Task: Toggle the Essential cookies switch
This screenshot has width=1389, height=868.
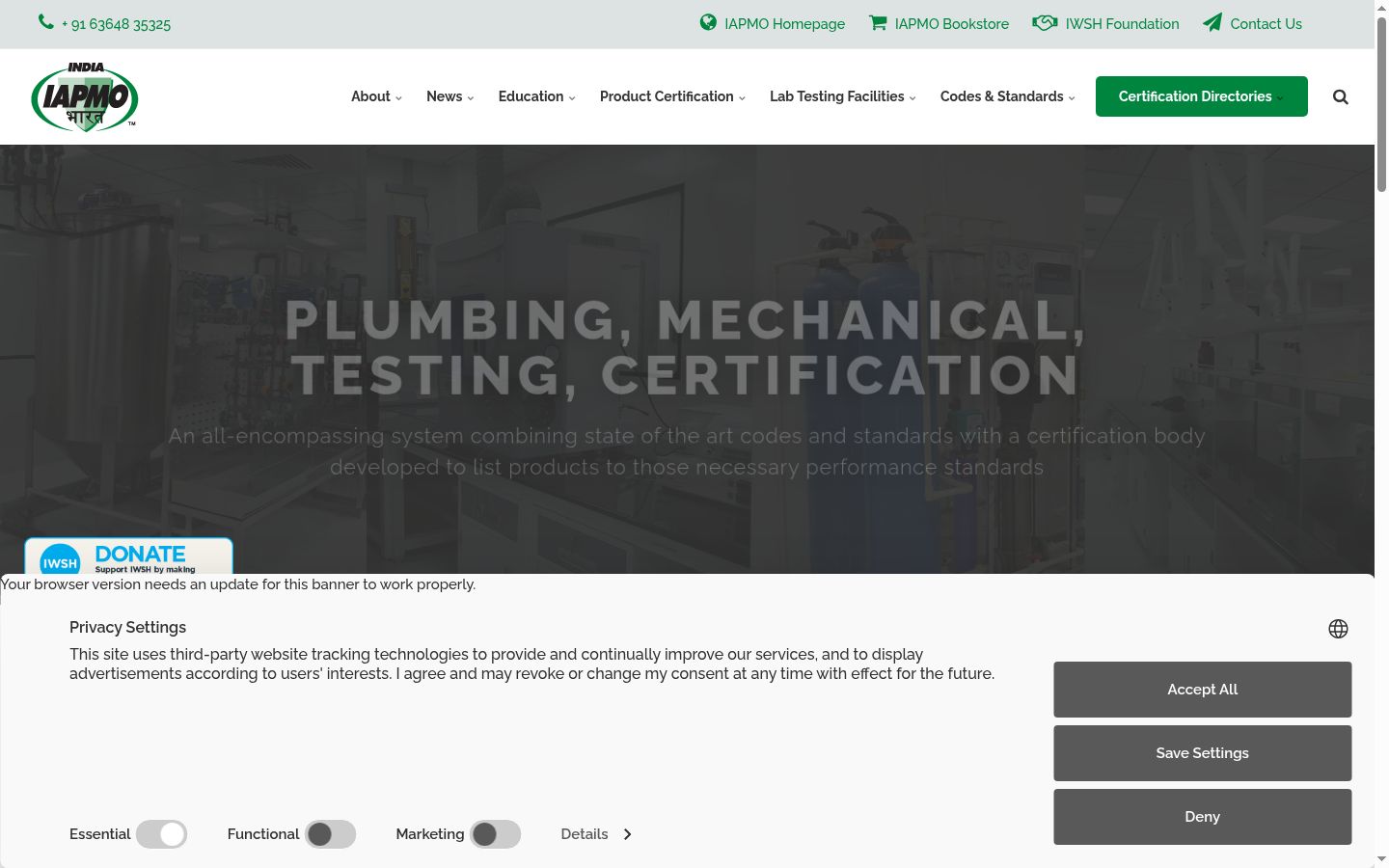Action: click(161, 834)
